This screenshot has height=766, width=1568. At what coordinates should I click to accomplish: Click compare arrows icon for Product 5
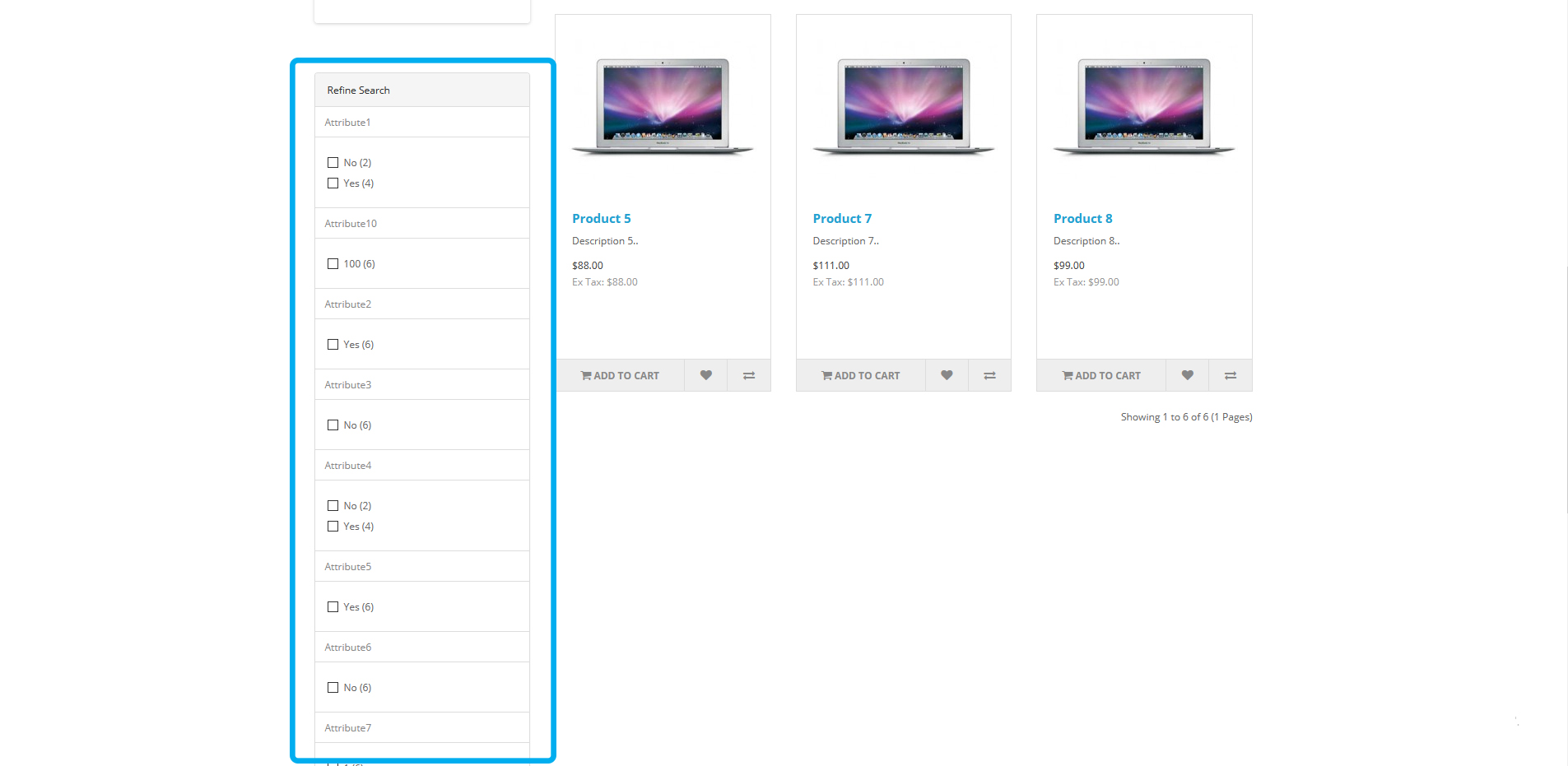[x=749, y=375]
